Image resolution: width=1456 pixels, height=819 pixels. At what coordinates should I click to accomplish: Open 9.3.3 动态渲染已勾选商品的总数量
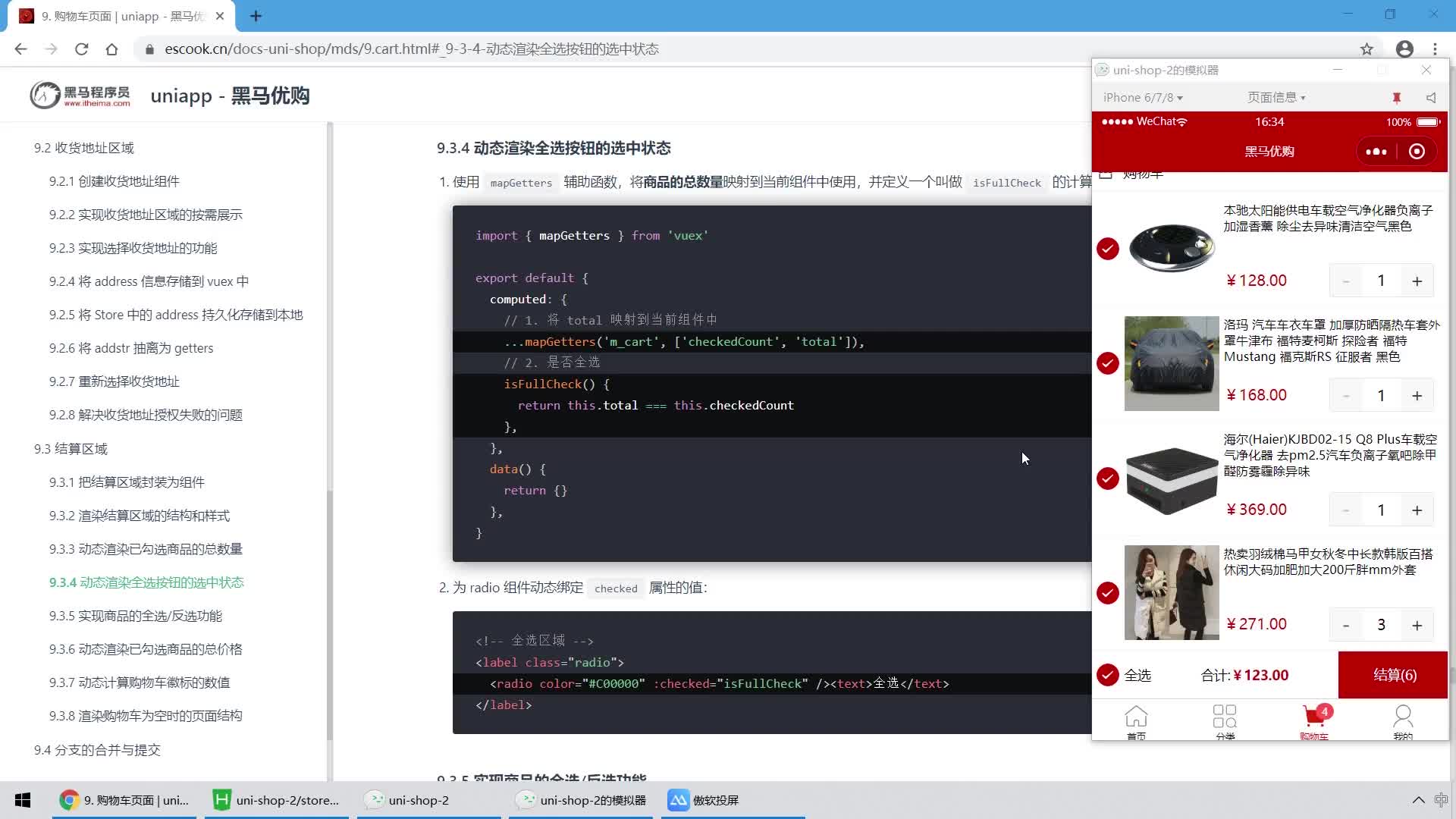coord(146,549)
